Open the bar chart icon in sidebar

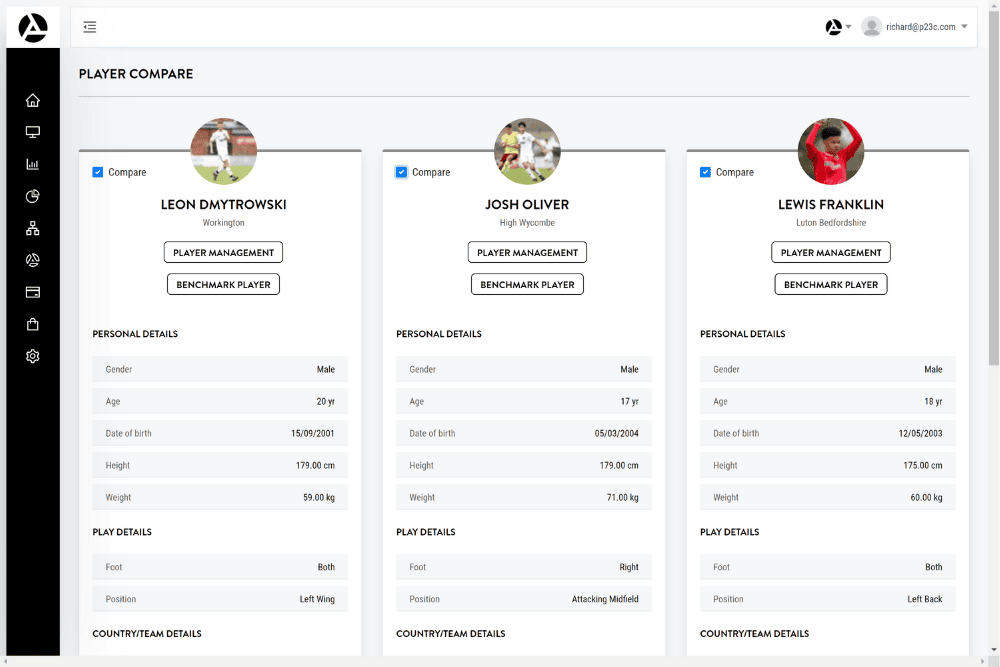(x=33, y=164)
